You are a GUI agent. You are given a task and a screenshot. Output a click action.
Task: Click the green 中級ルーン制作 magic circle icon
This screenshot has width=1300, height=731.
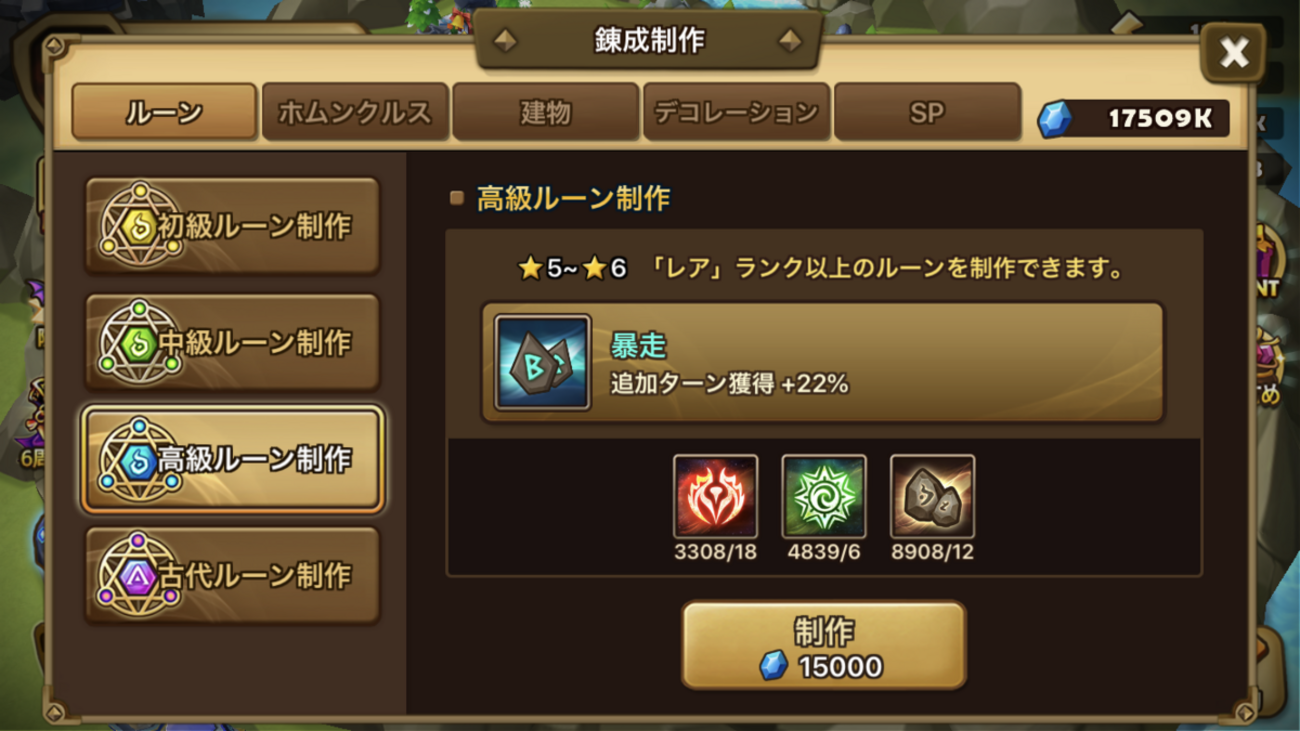point(140,342)
